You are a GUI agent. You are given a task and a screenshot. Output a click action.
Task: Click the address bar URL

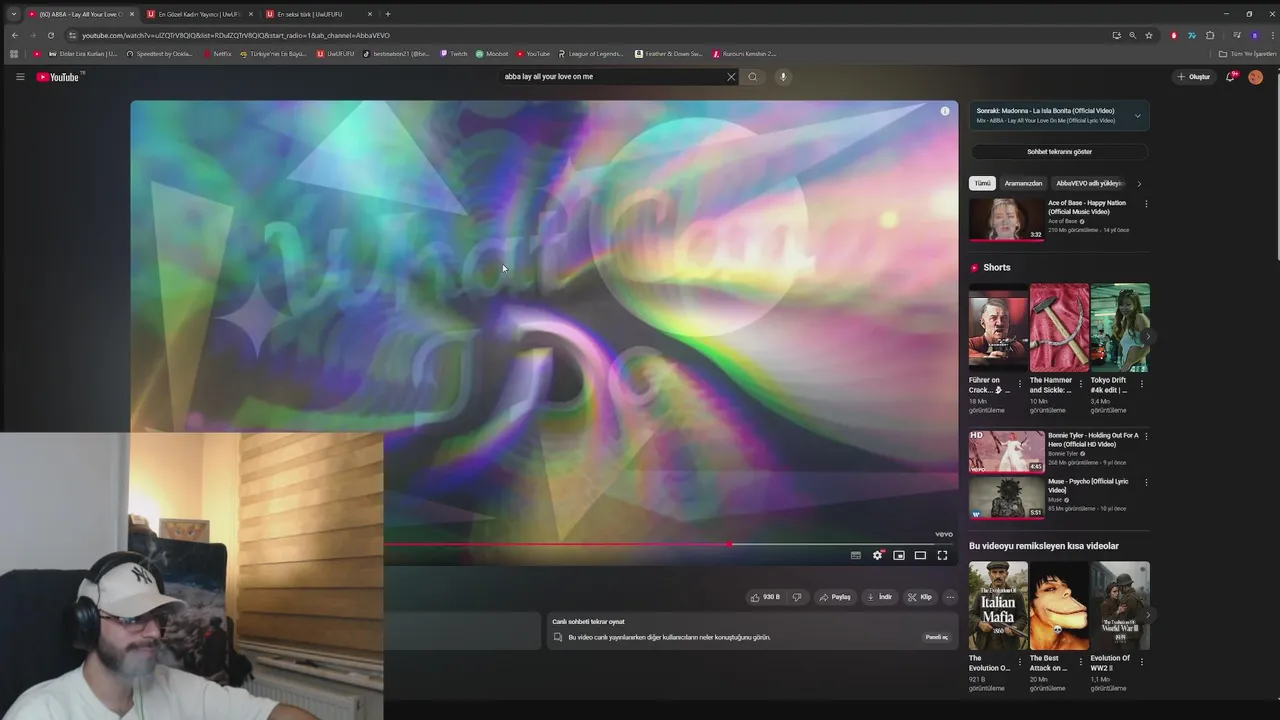[x=236, y=35]
